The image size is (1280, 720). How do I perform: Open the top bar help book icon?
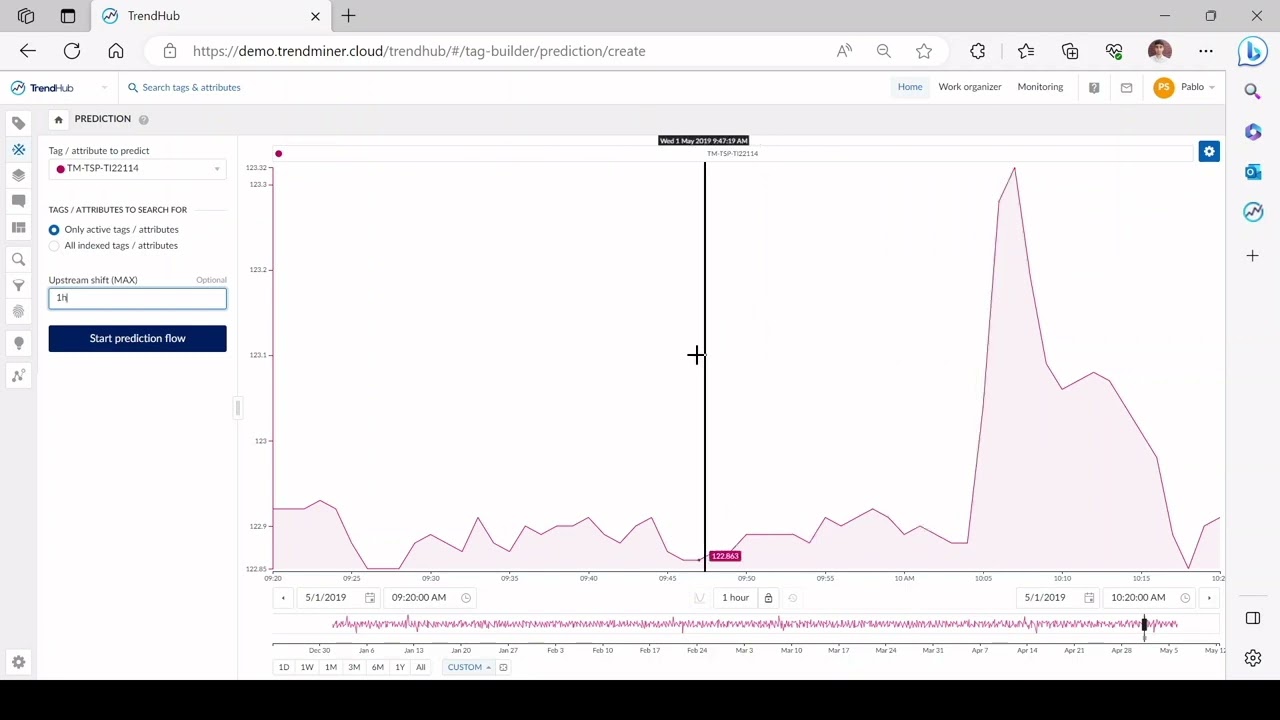[1094, 88]
